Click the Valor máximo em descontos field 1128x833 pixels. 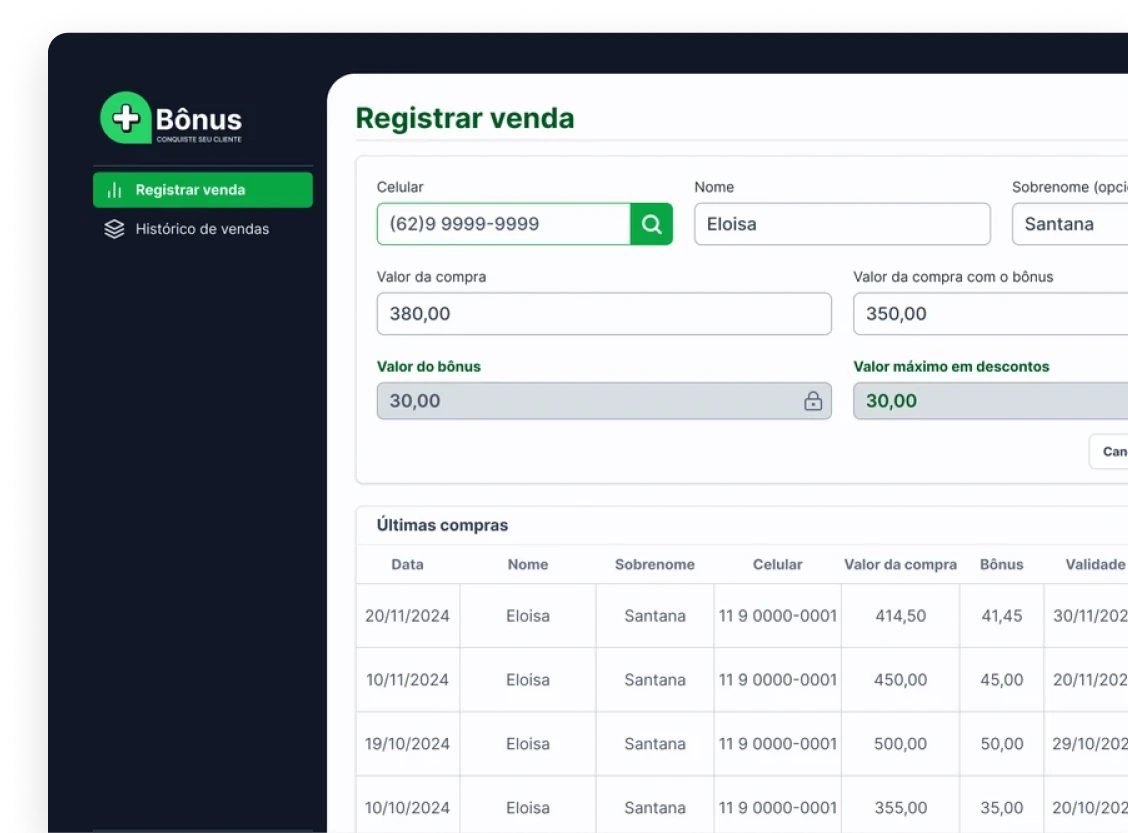pos(990,401)
